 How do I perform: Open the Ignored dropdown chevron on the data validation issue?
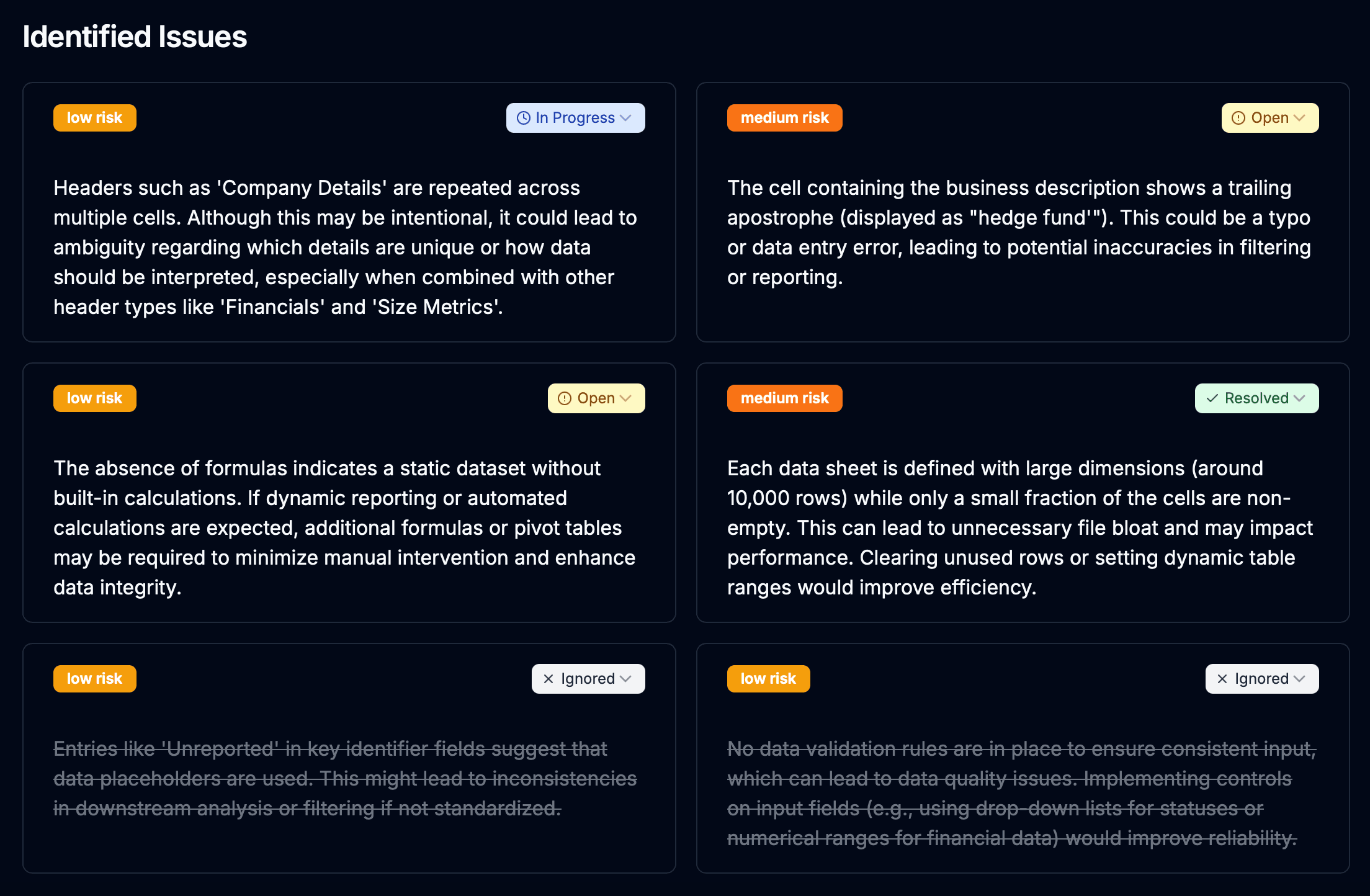(x=1299, y=679)
